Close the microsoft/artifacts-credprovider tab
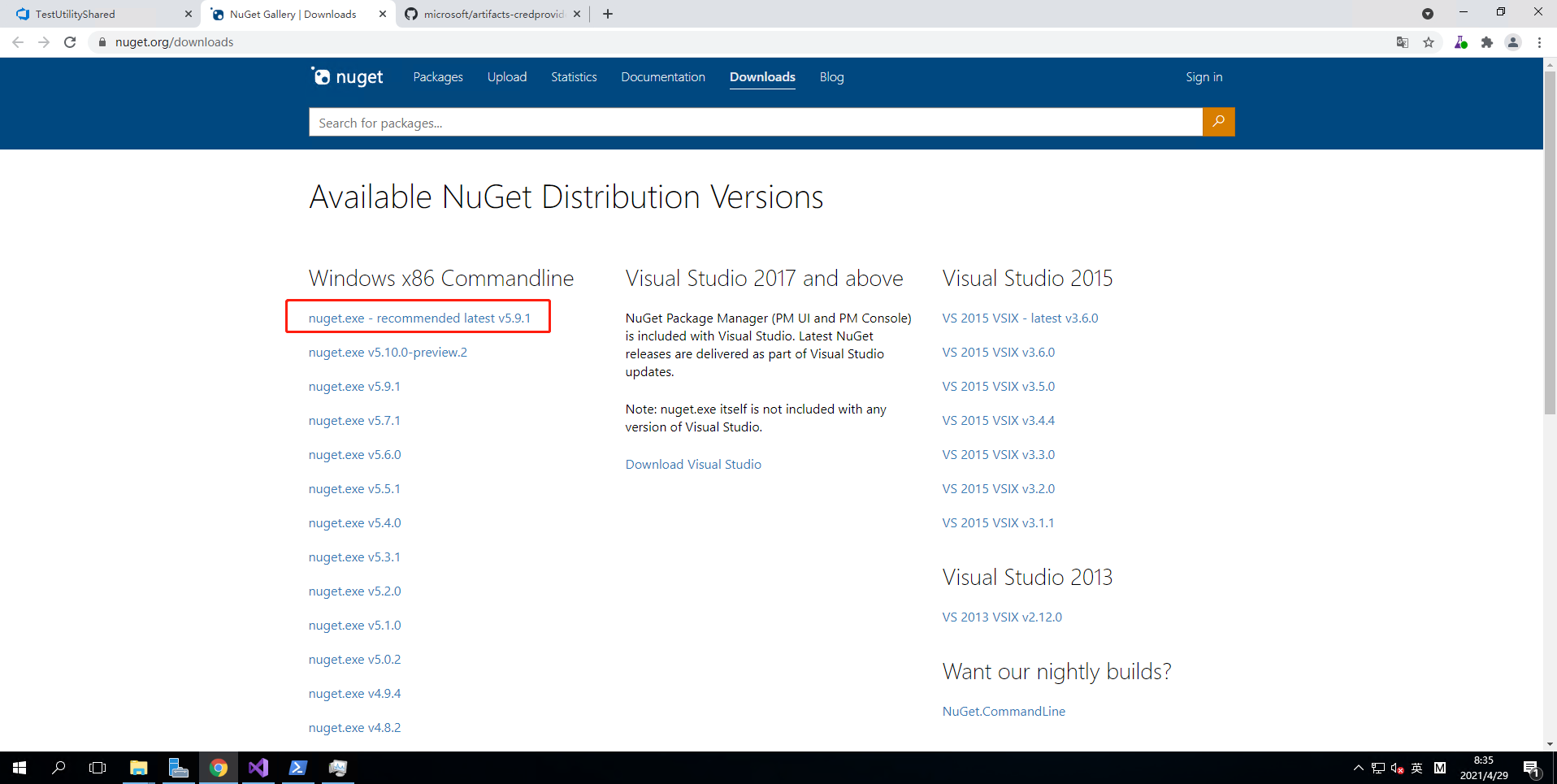This screenshot has height=784, width=1557. pyautogui.click(x=577, y=14)
